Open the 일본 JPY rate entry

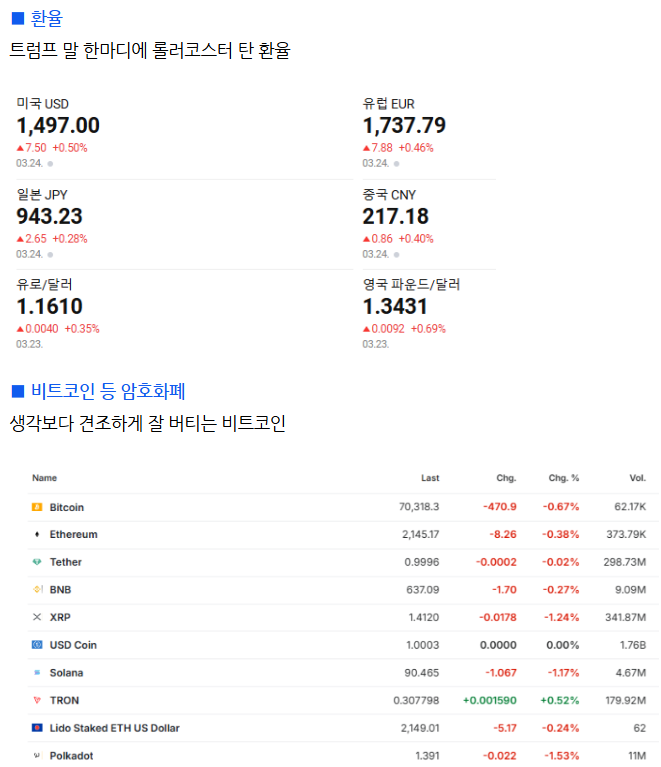[x=50, y=216]
